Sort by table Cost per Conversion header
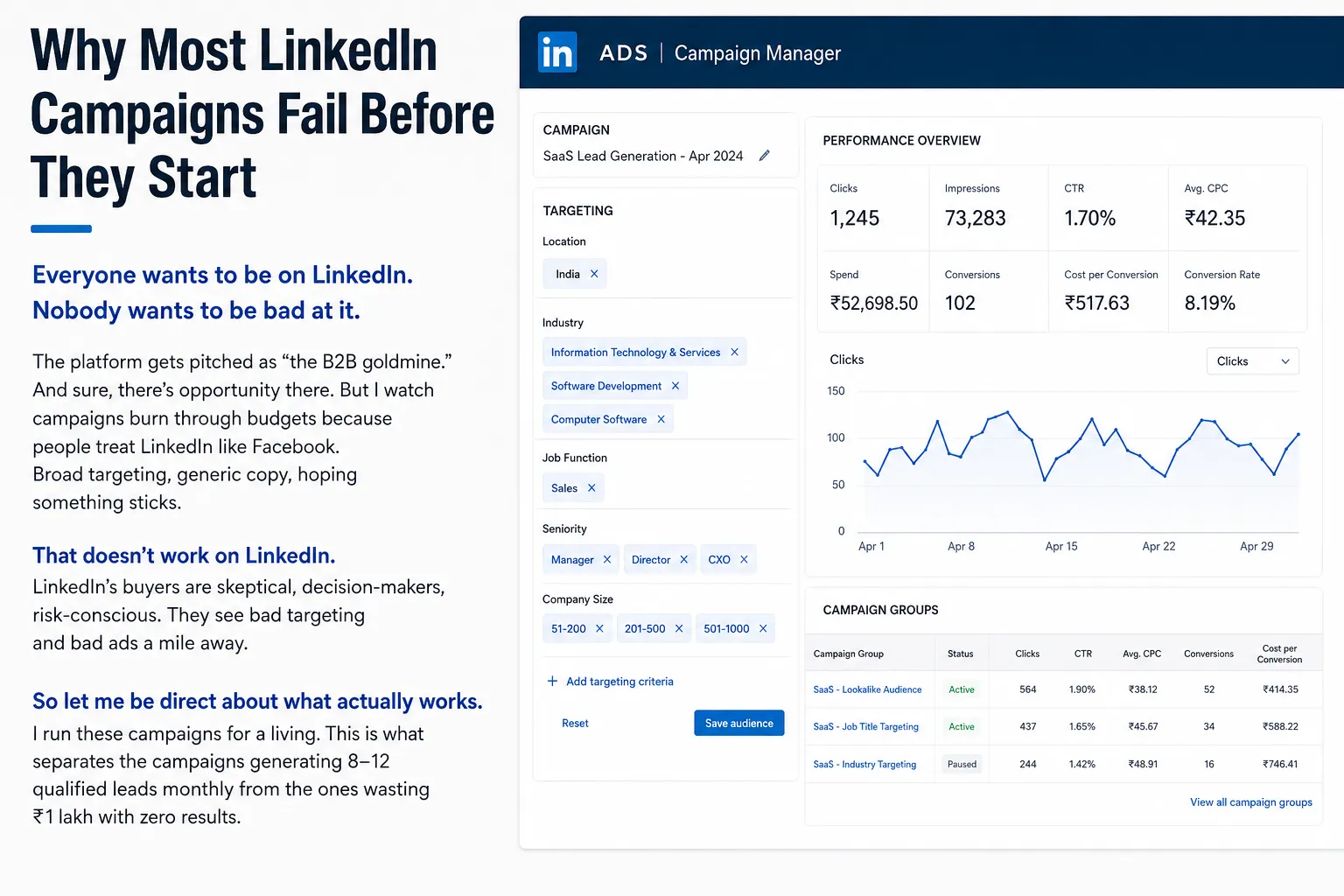This screenshot has height=896, width=1344. 1279,654
